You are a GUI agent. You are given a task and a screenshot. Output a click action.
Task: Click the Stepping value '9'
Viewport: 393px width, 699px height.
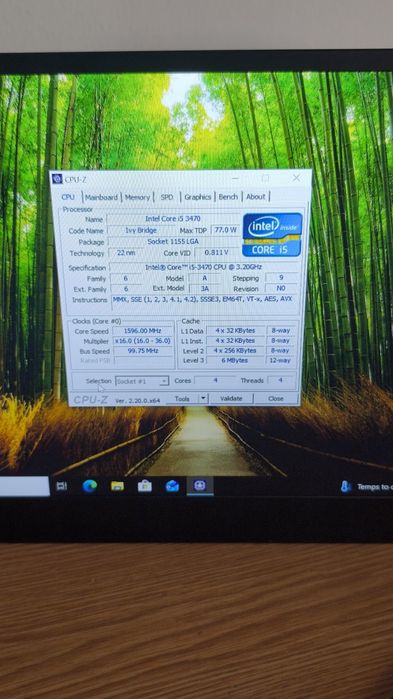click(281, 278)
